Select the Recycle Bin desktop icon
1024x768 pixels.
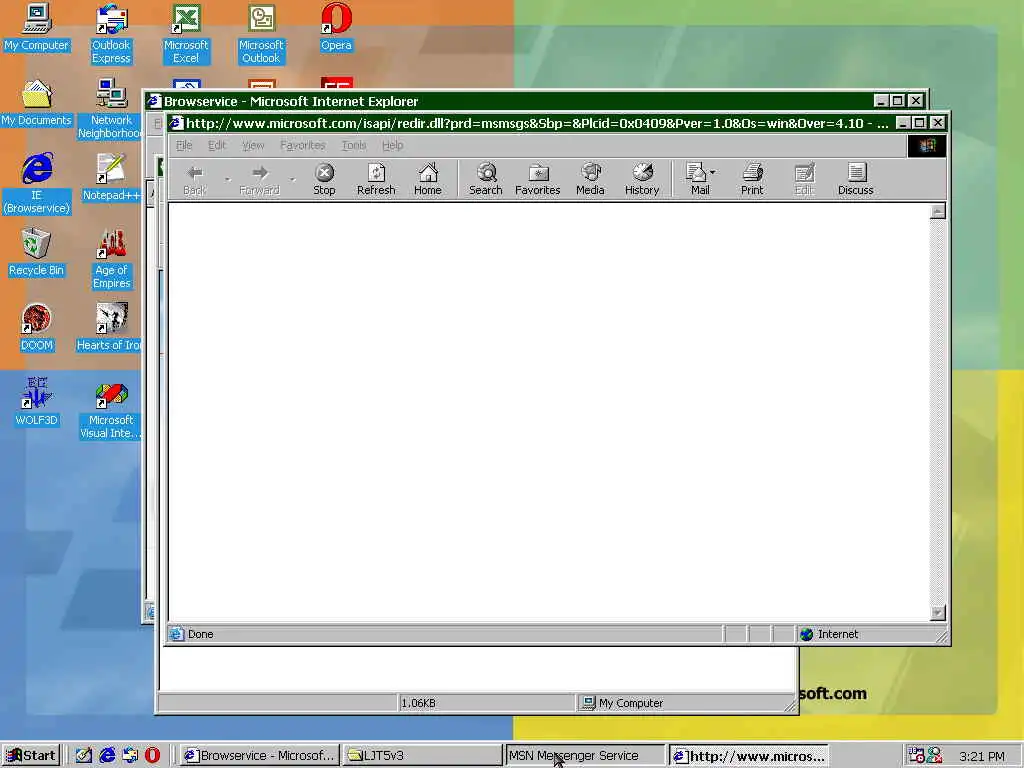click(36, 253)
